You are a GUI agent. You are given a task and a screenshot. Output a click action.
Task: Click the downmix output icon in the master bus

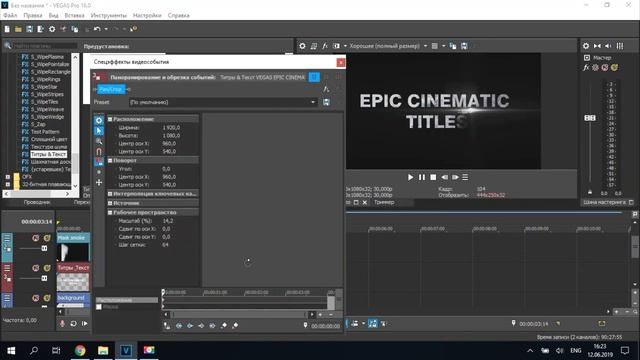click(597, 46)
